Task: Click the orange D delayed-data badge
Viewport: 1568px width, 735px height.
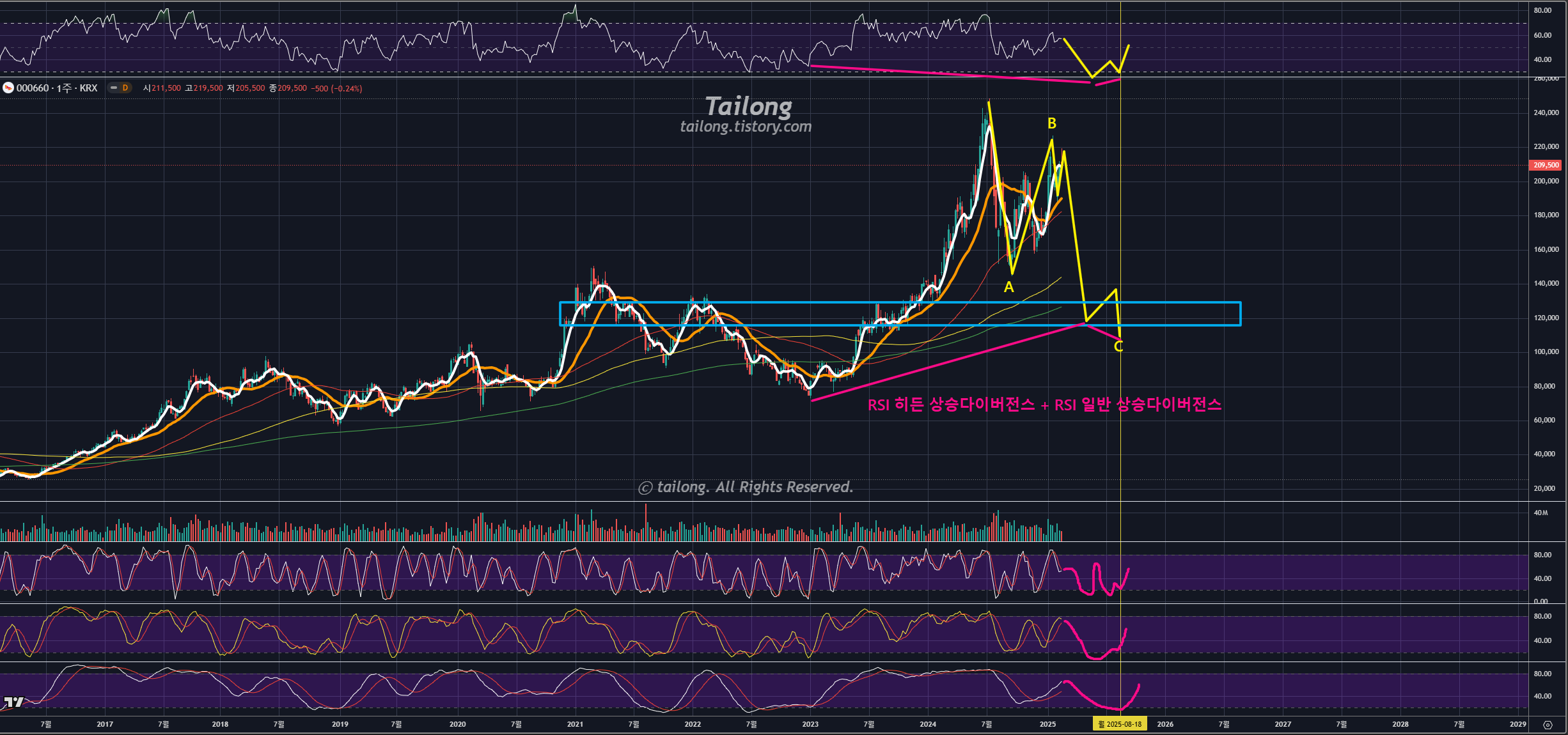Action: click(x=125, y=88)
